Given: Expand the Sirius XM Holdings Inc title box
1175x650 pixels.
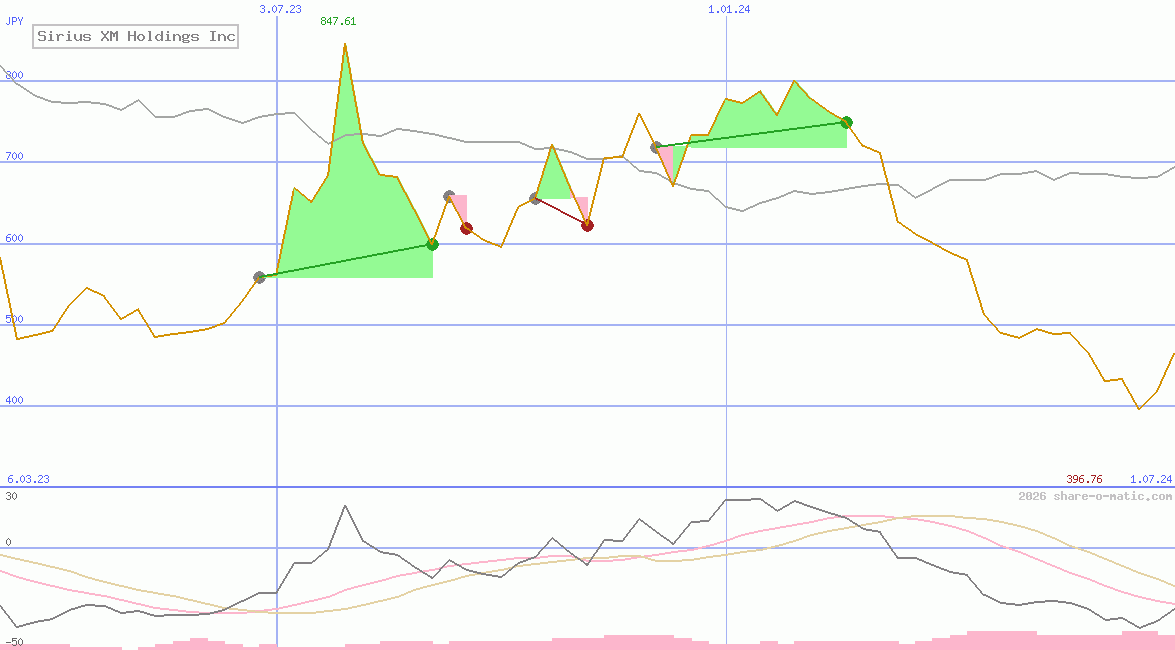Looking at the screenshot, I should pyautogui.click(x=135, y=36).
